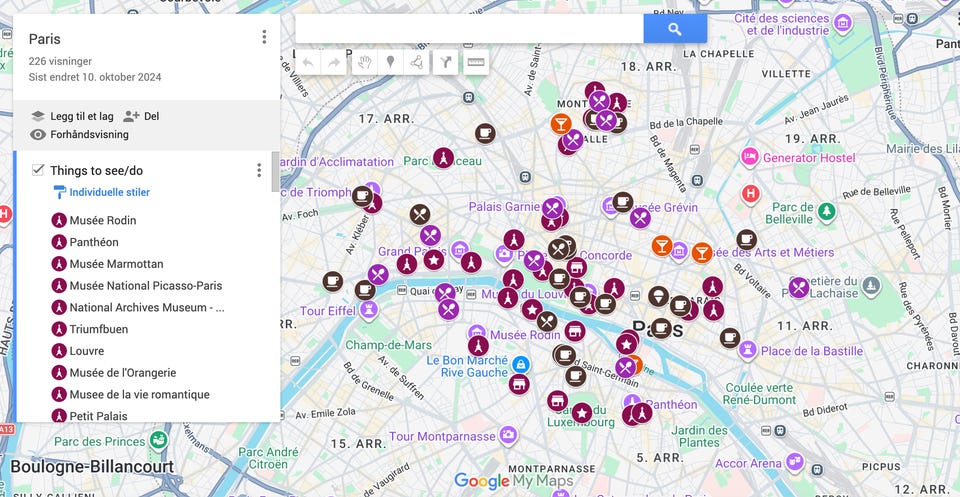
Task: Click the restaurant marker at Palais Garnier
Action: [552, 209]
